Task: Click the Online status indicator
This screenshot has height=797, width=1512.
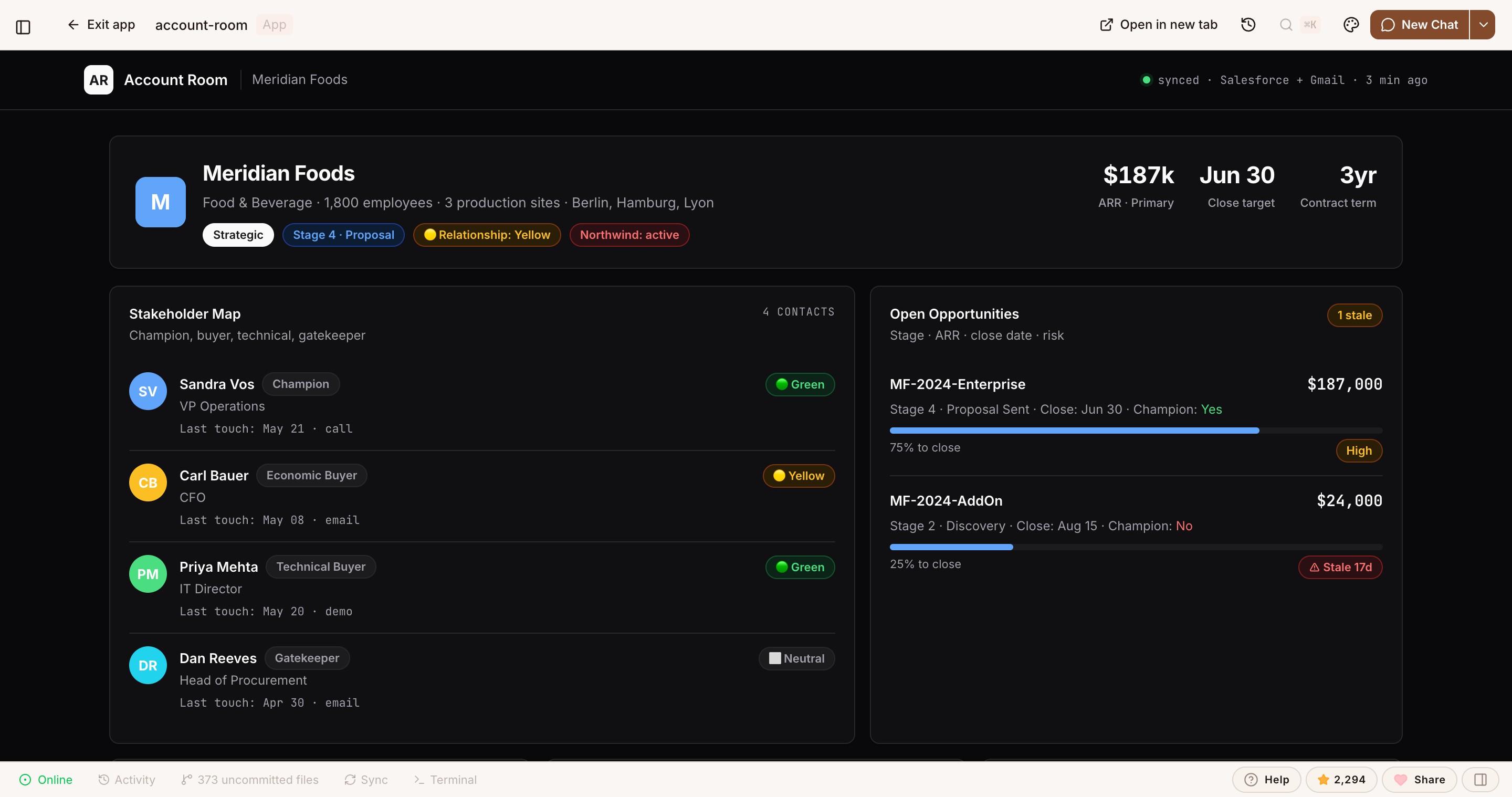Action: (x=46, y=780)
